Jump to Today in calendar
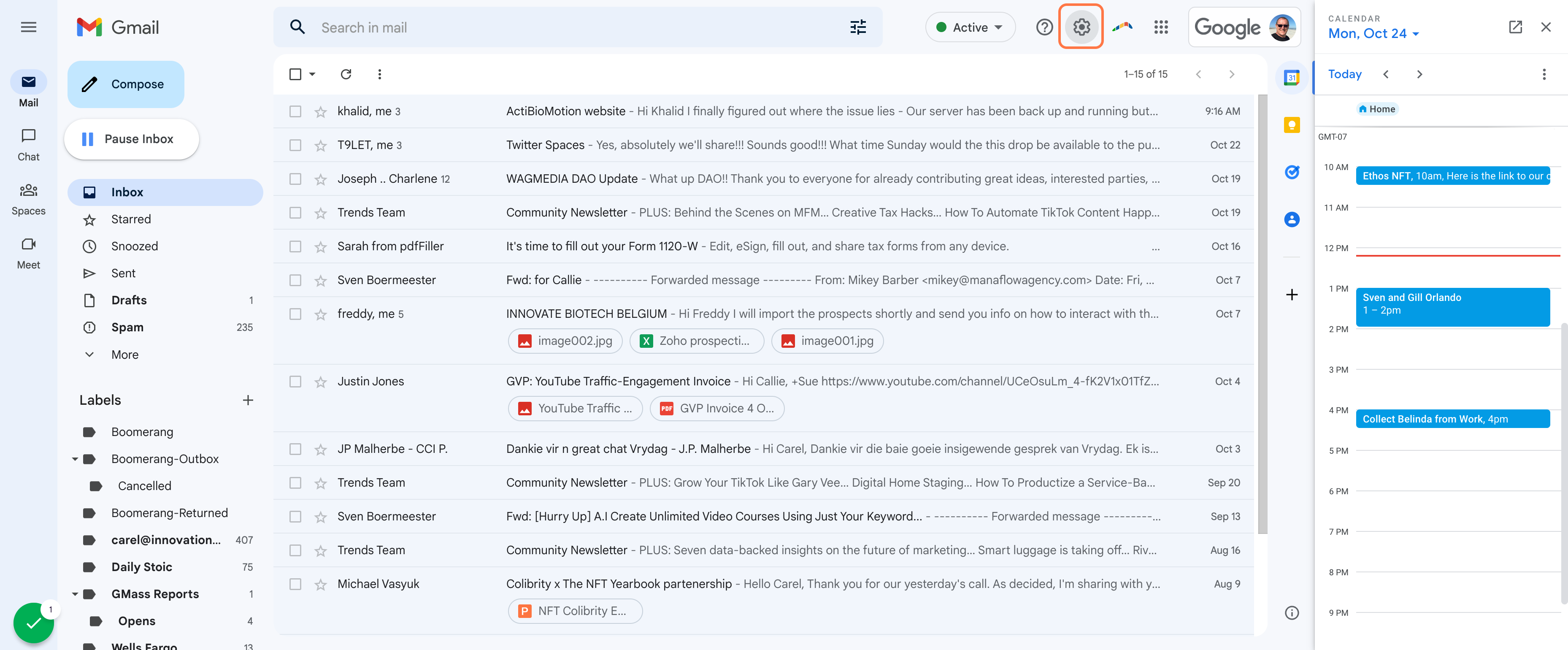The height and width of the screenshot is (650, 1568). (x=1344, y=74)
